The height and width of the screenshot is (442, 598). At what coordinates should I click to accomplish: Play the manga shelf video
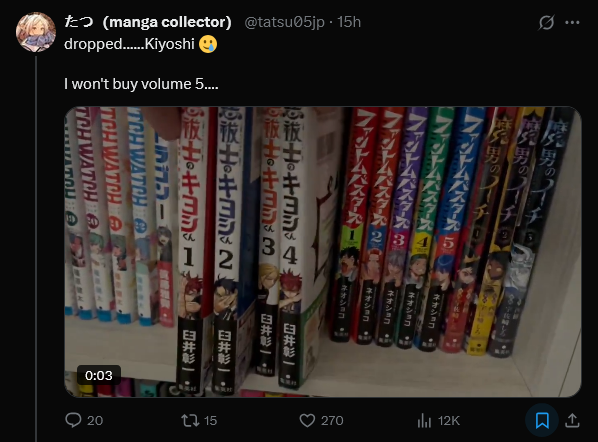[323, 252]
